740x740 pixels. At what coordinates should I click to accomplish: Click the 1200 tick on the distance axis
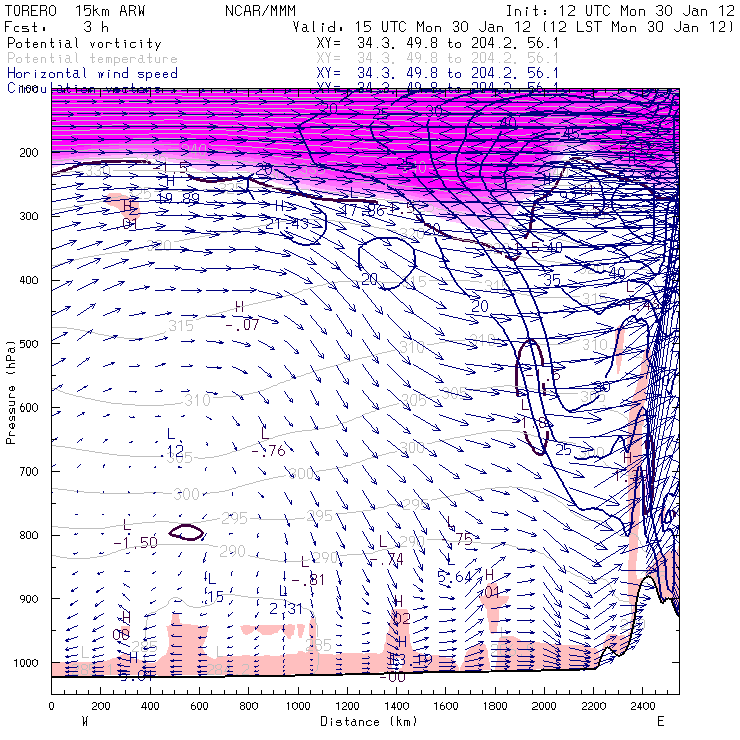(347, 706)
